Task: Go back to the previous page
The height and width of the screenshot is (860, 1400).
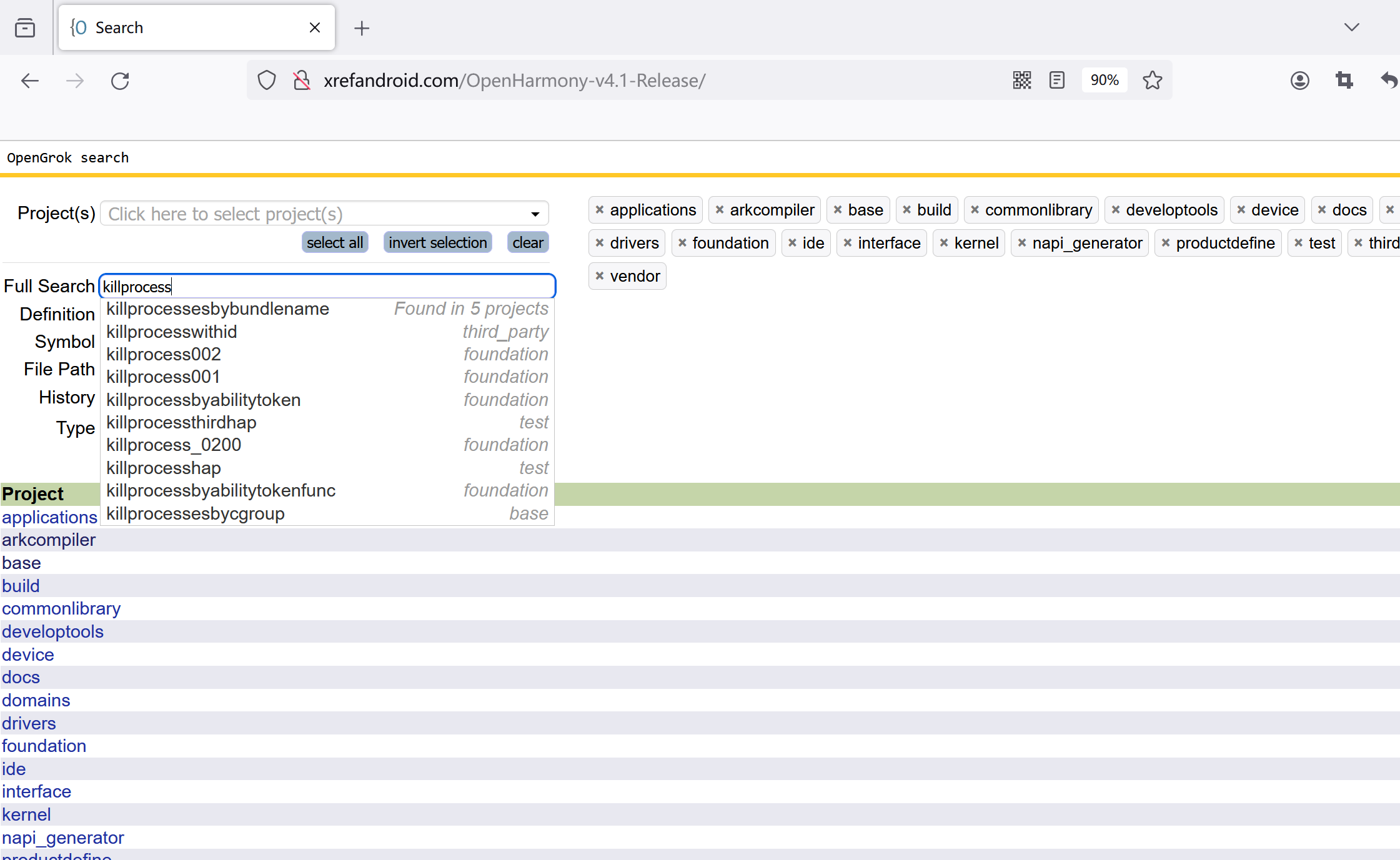Action: pos(29,81)
